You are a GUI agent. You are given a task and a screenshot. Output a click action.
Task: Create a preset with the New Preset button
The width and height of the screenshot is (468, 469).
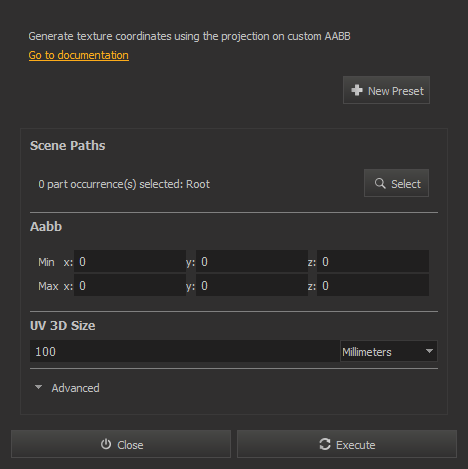click(386, 90)
